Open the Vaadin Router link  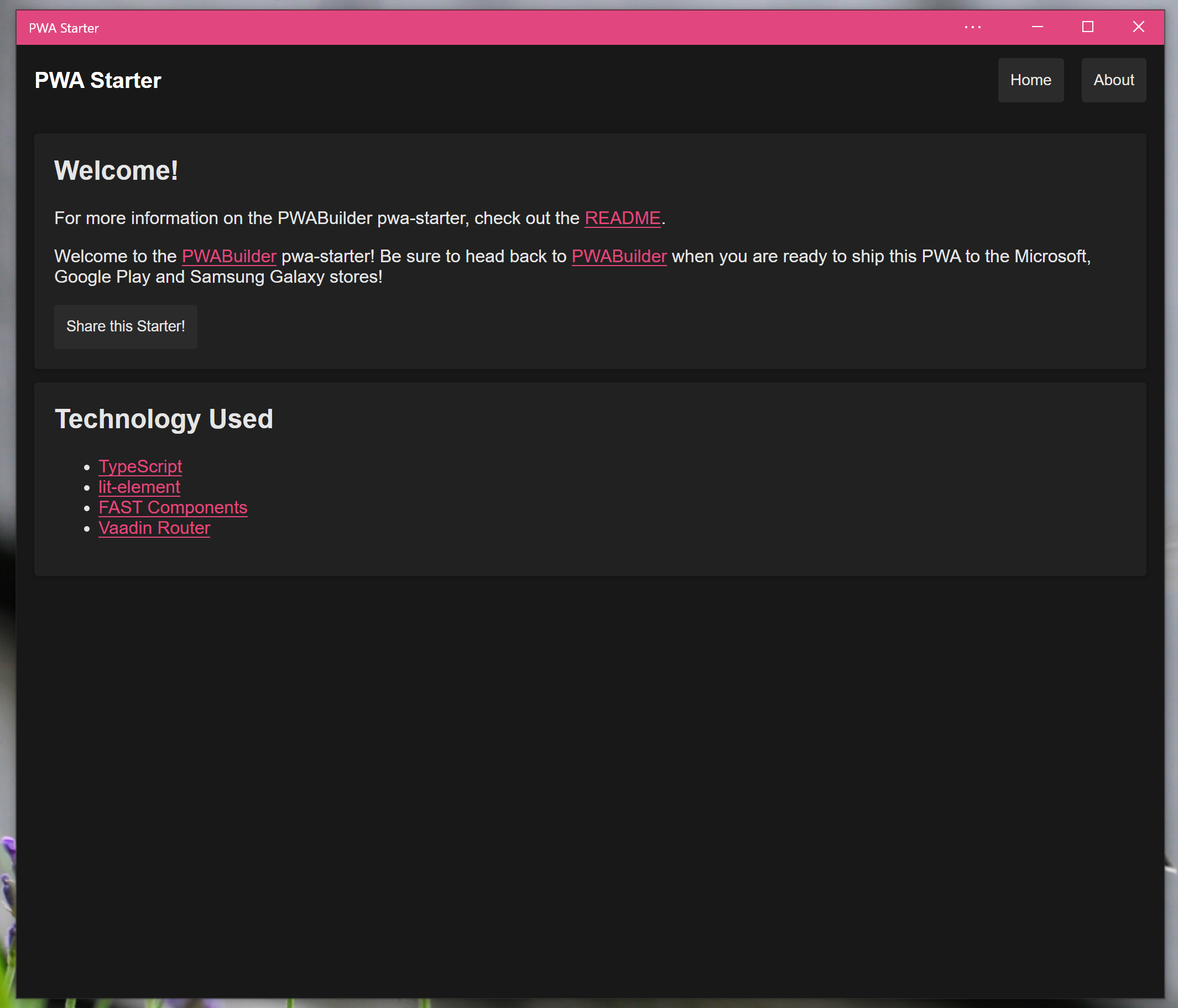154,528
